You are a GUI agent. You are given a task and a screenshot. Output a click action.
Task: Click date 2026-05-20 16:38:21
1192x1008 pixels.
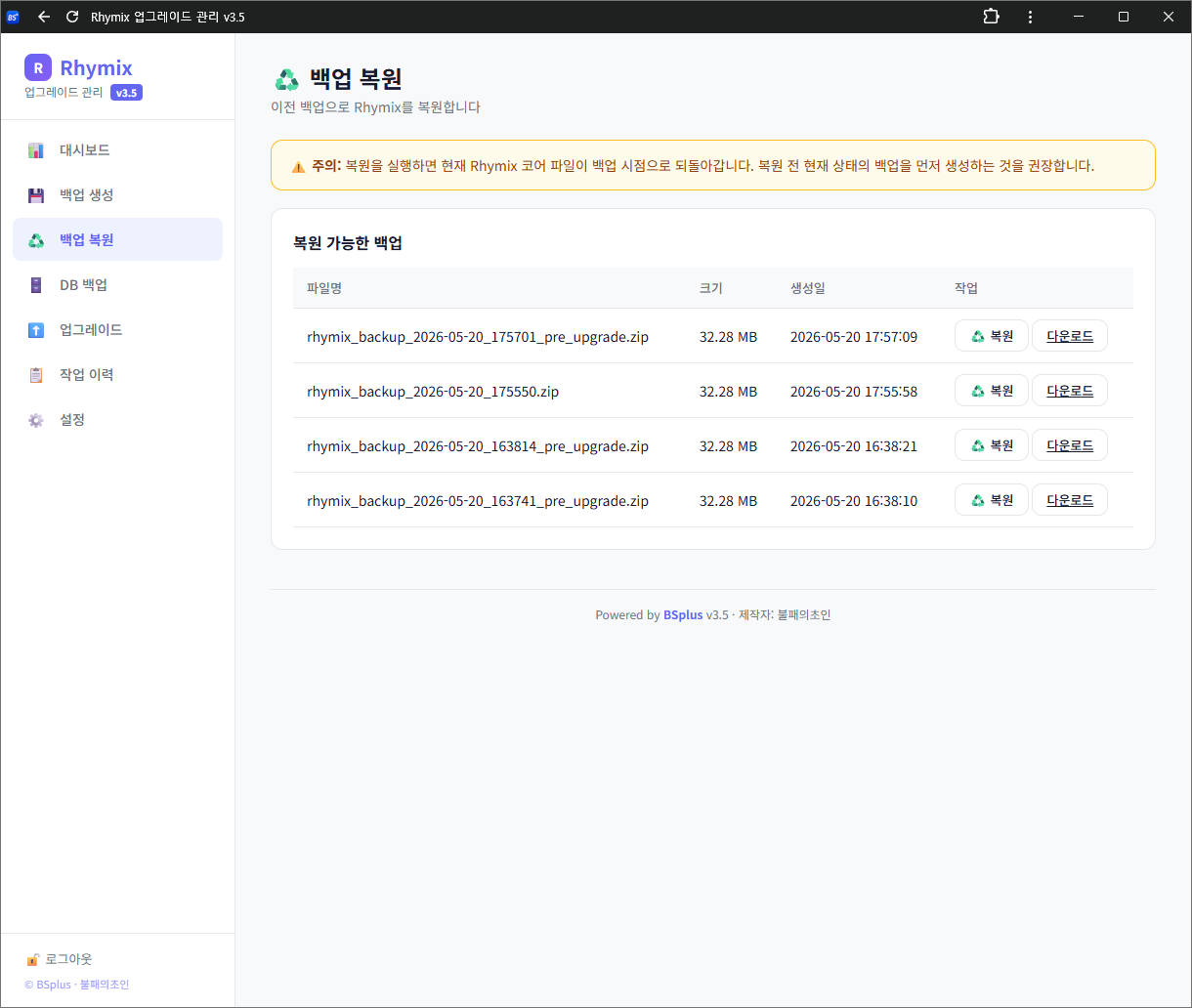point(854,446)
